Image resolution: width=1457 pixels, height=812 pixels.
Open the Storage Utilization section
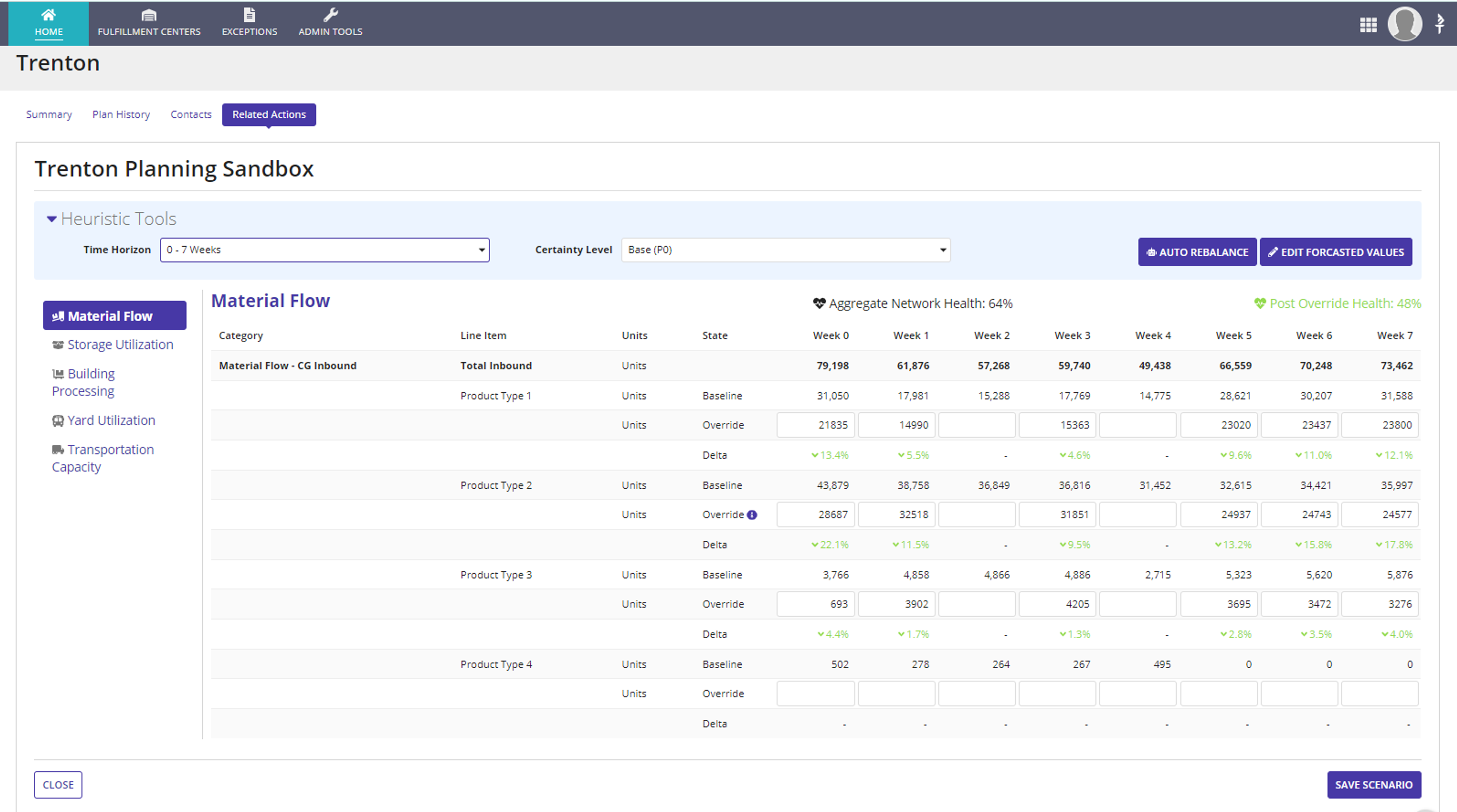tap(113, 345)
